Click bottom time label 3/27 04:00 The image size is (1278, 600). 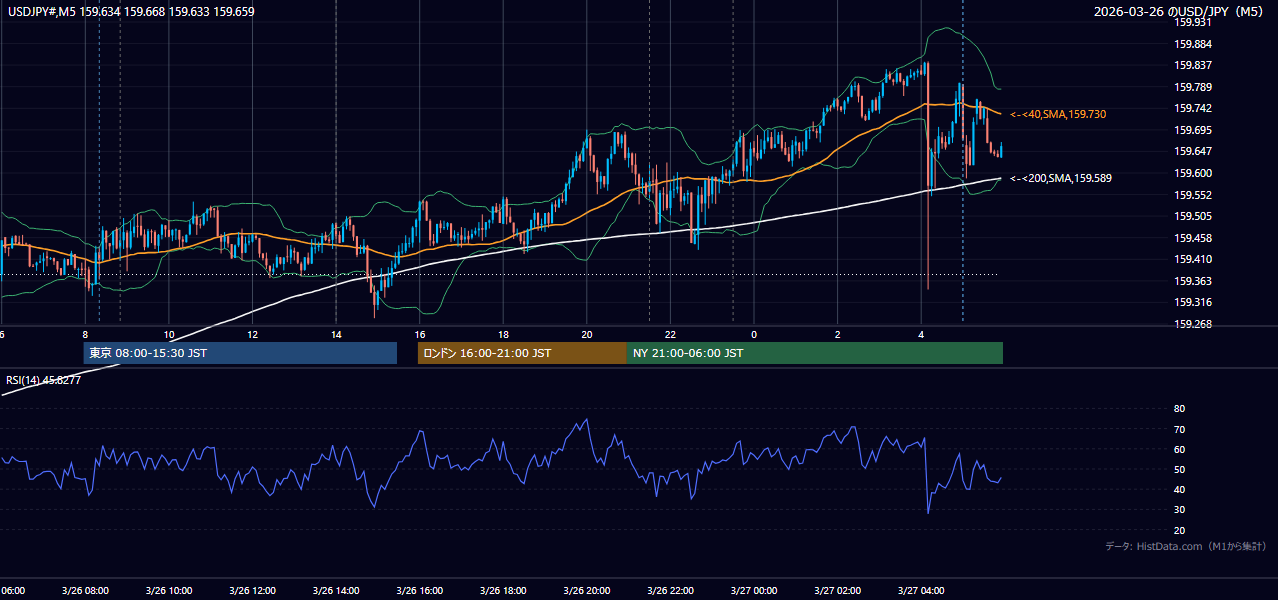click(921, 591)
